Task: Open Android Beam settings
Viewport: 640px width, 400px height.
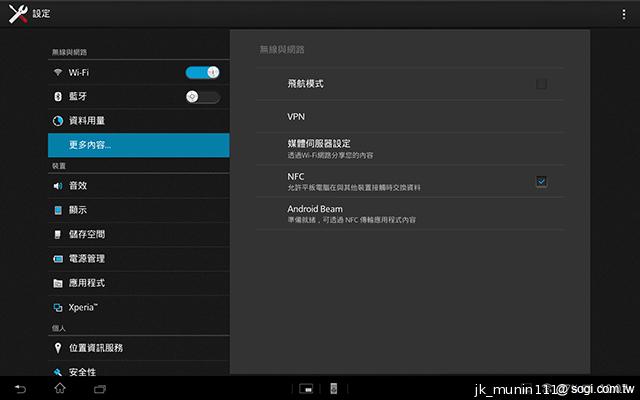Action: pyautogui.click(x=410, y=213)
